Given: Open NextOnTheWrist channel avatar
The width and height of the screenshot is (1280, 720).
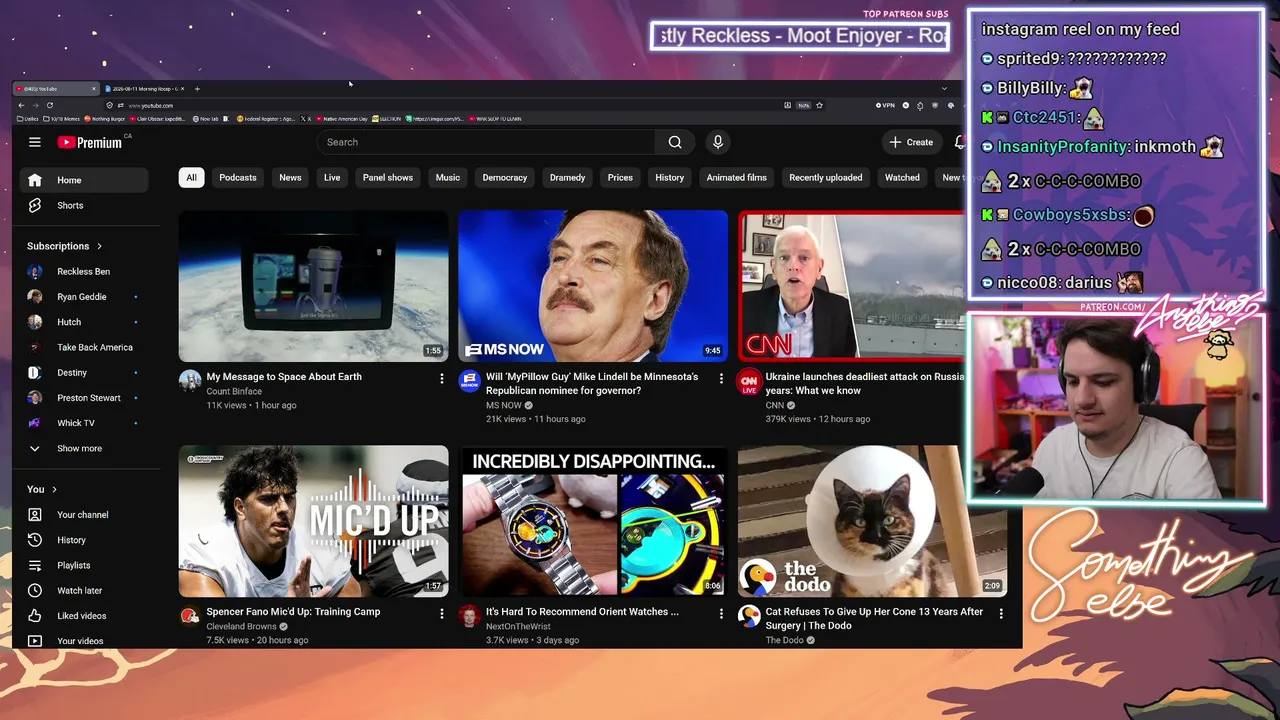Looking at the screenshot, I should coord(469,616).
